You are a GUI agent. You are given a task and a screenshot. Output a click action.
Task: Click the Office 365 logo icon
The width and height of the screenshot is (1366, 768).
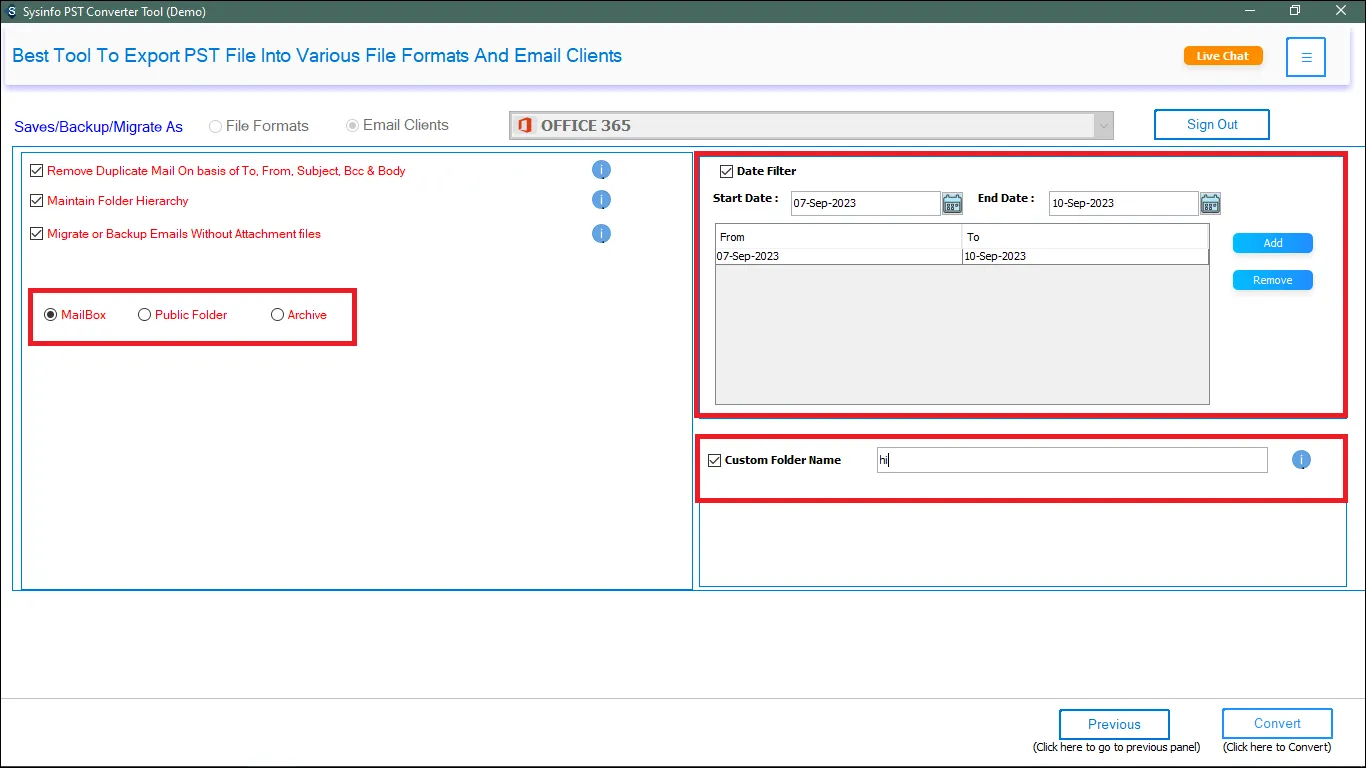pyautogui.click(x=525, y=125)
